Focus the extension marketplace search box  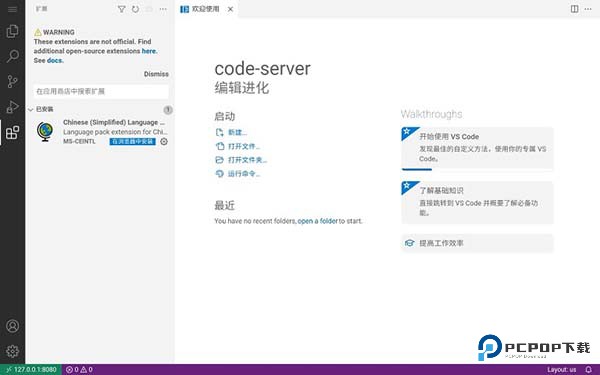(101, 91)
